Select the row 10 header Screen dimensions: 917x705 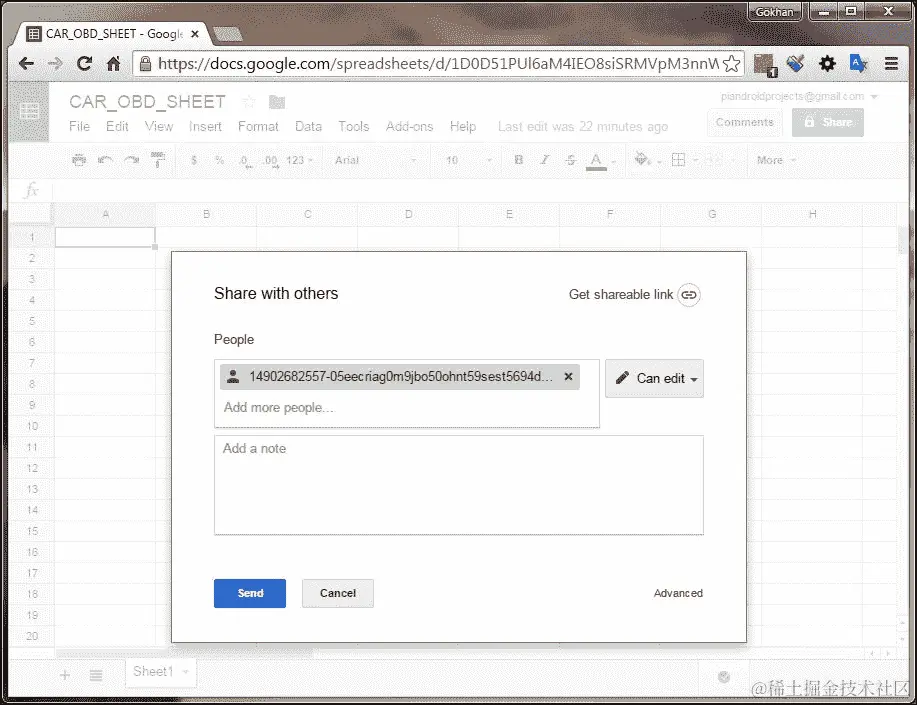(x=32, y=426)
